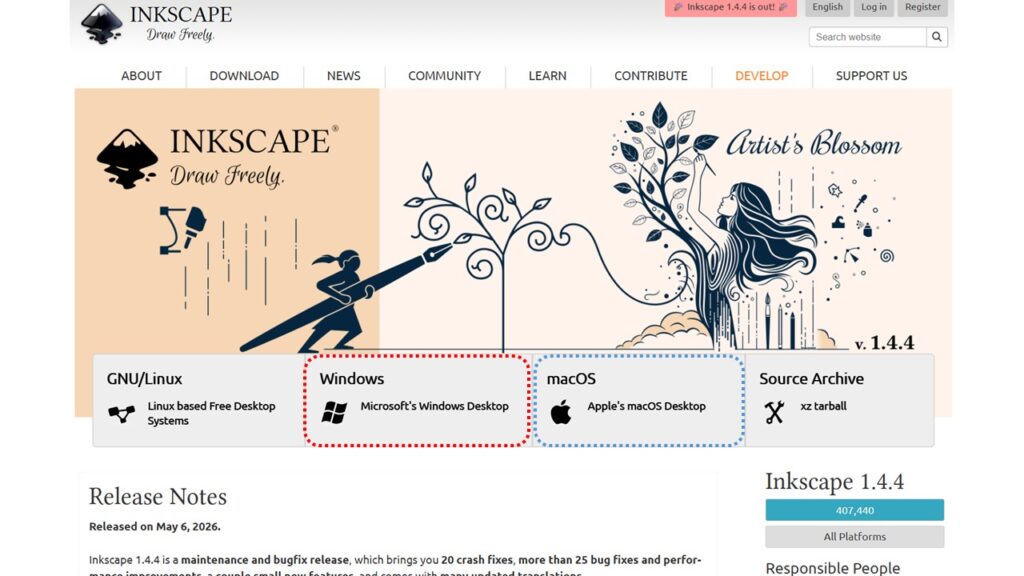The height and width of the screenshot is (576, 1024).
Task: Click 'Apple's macOS Desktop' text
Action: pos(646,406)
